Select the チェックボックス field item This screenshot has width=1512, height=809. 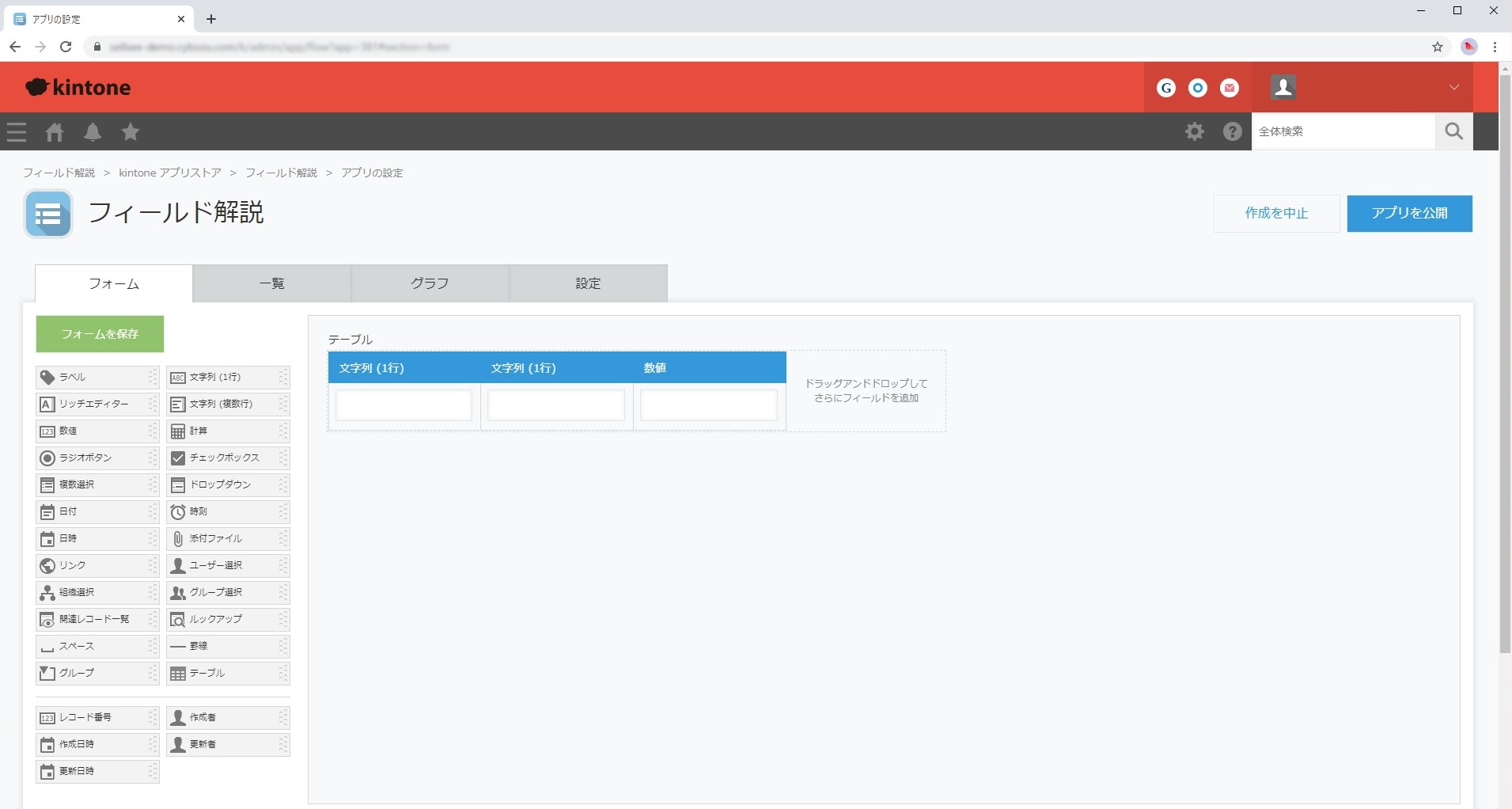(228, 458)
